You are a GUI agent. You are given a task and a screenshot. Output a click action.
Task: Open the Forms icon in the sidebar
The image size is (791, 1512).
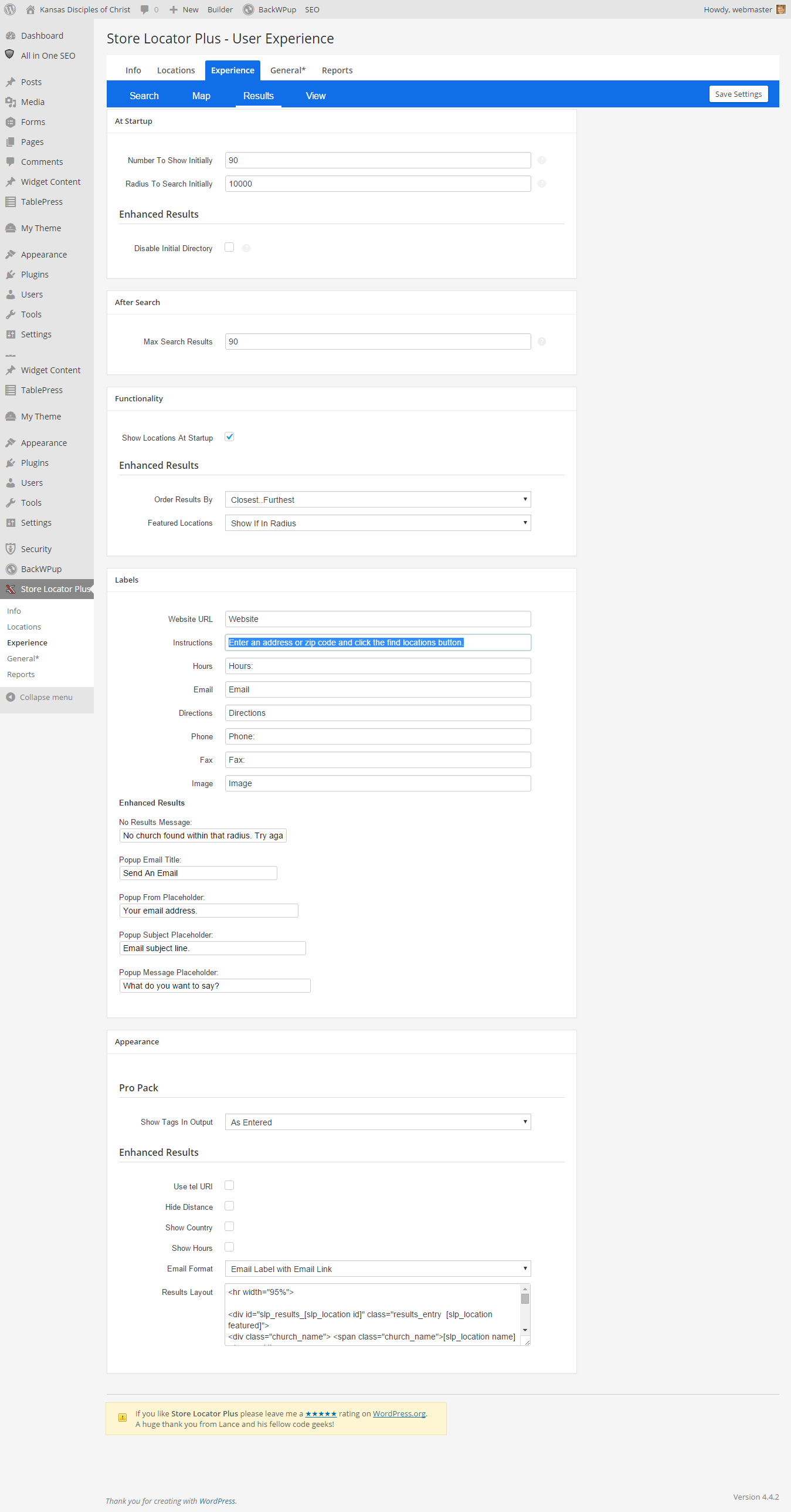pyautogui.click(x=10, y=122)
